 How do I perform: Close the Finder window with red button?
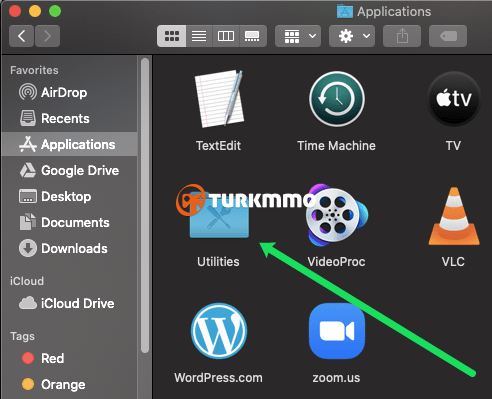(15, 11)
